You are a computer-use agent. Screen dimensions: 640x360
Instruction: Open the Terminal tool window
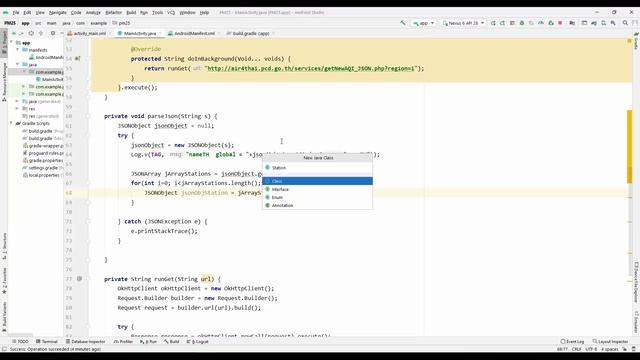[47, 342]
